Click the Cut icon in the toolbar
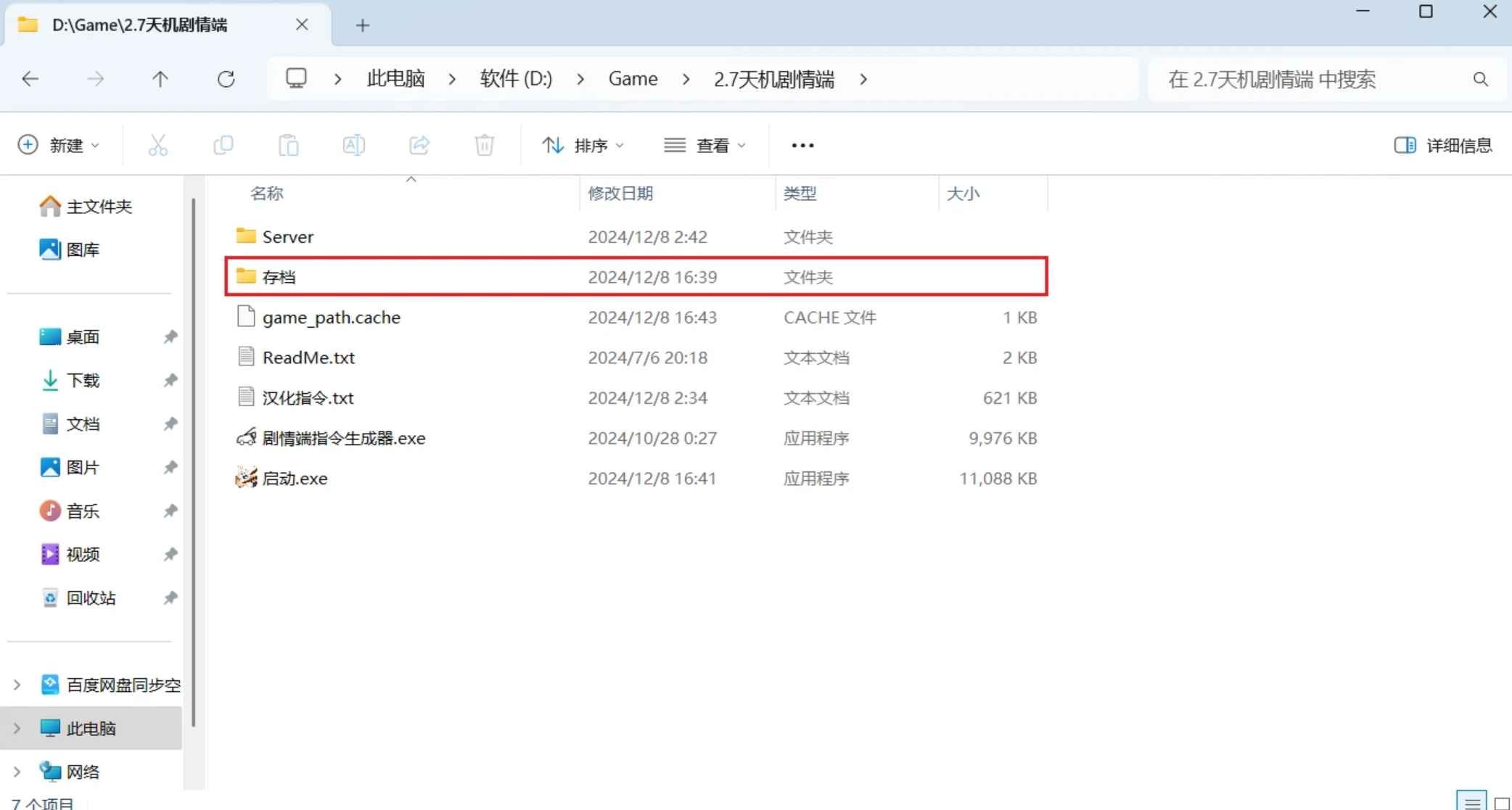The height and width of the screenshot is (810, 1512). click(x=158, y=145)
